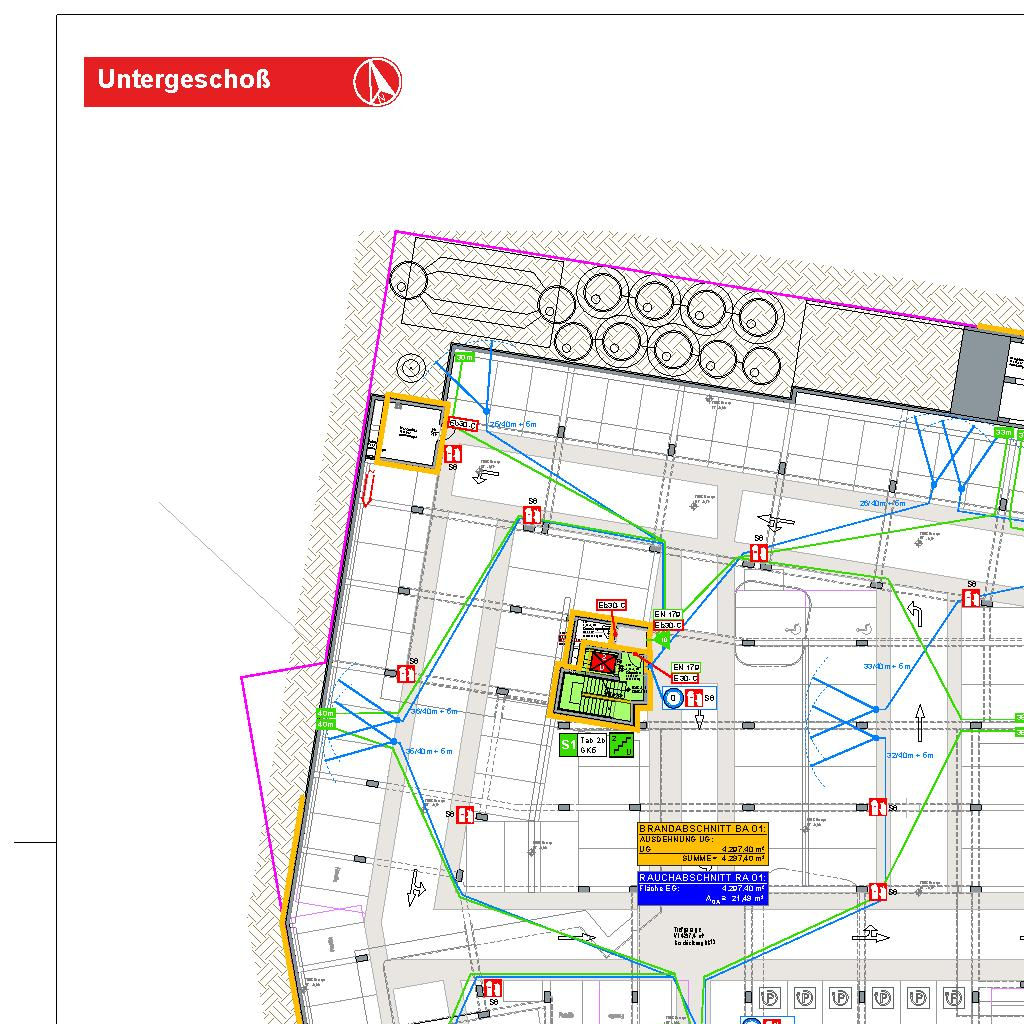Select the orange-outlined room at top left
This screenshot has width=1024, height=1024.
[408, 431]
